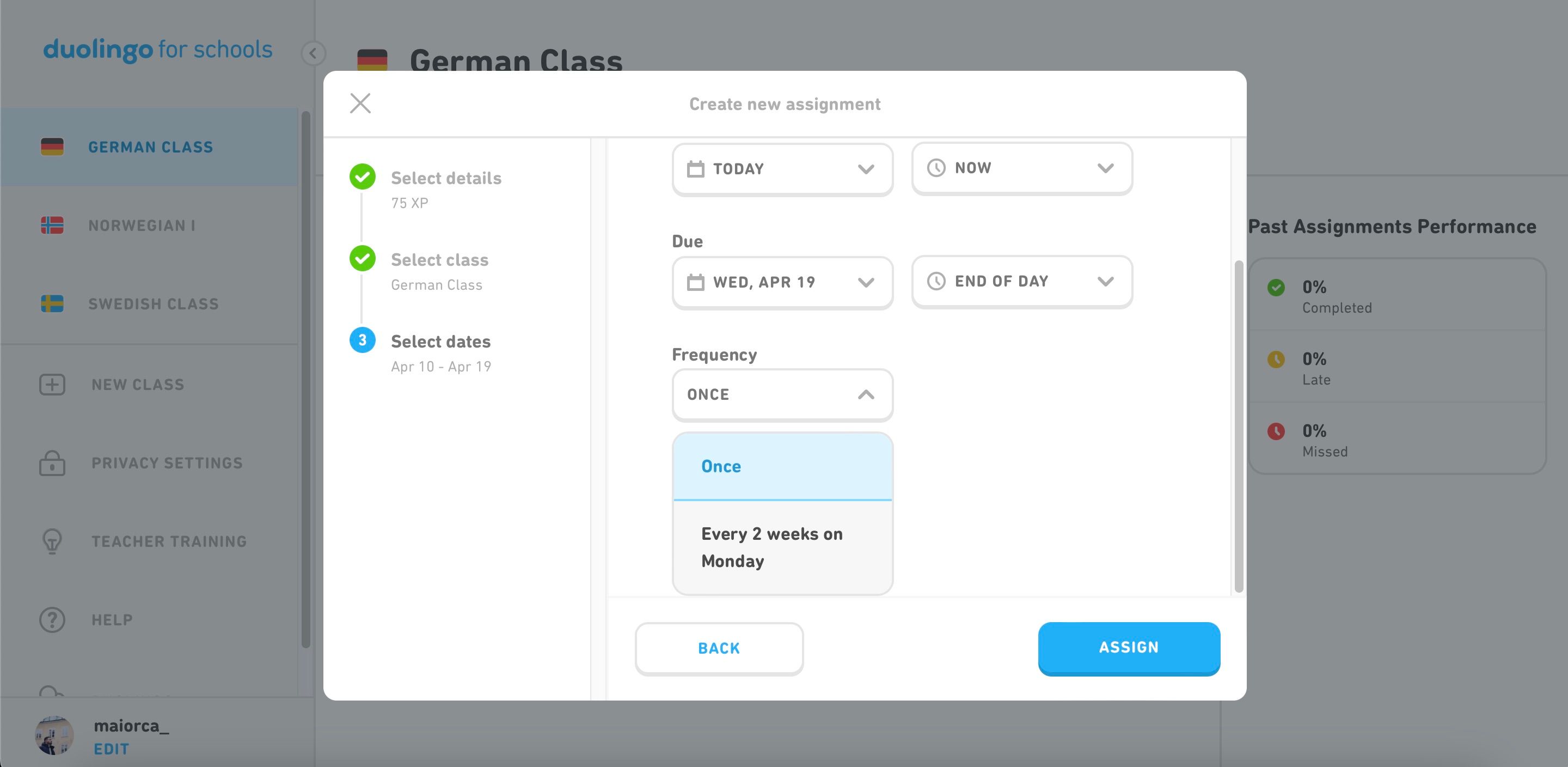Click the New Class plus icon
This screenshot has width=1568, height=767.
[52, 384]
